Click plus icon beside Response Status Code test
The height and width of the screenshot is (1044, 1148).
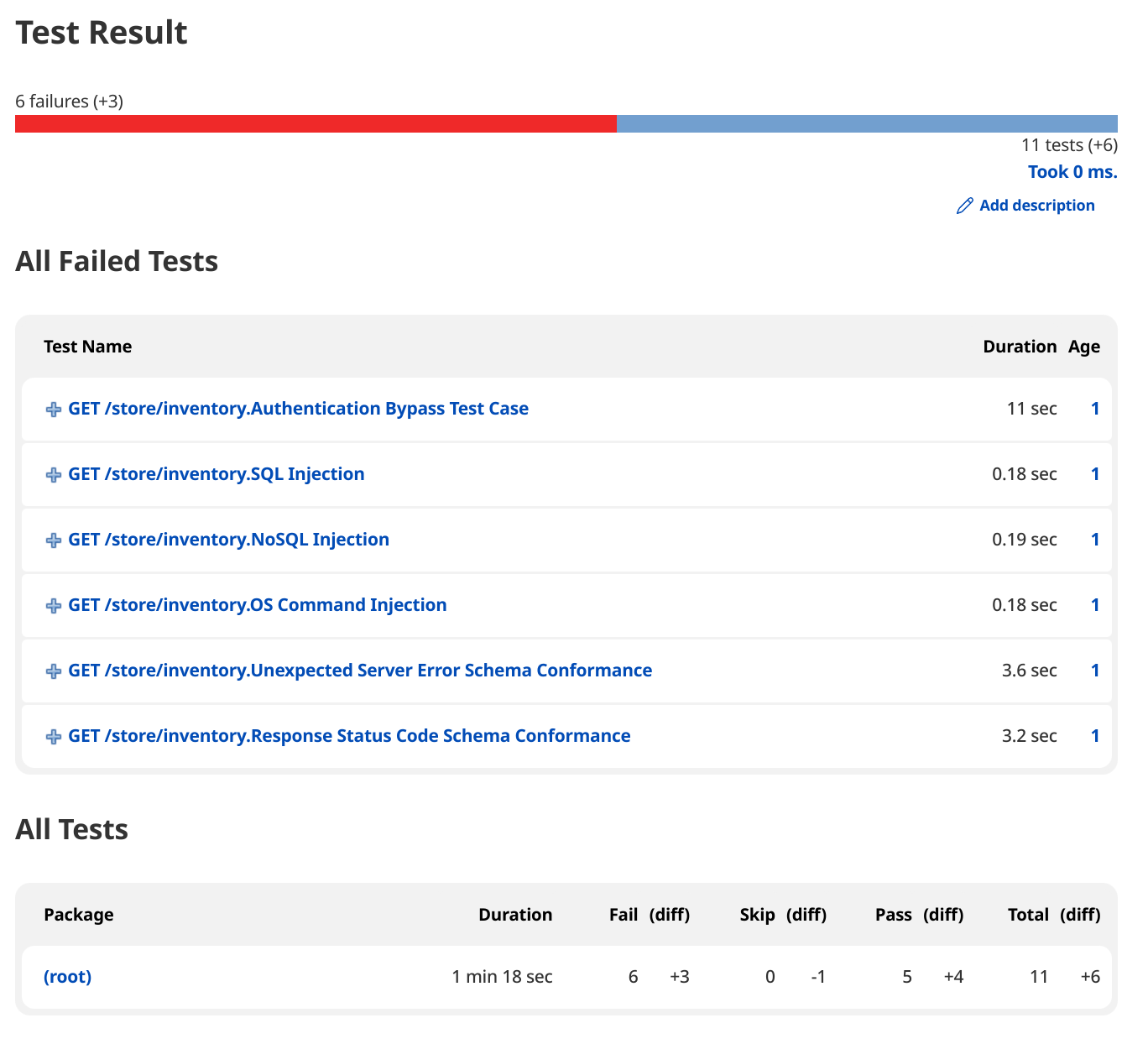click(53, 736)
